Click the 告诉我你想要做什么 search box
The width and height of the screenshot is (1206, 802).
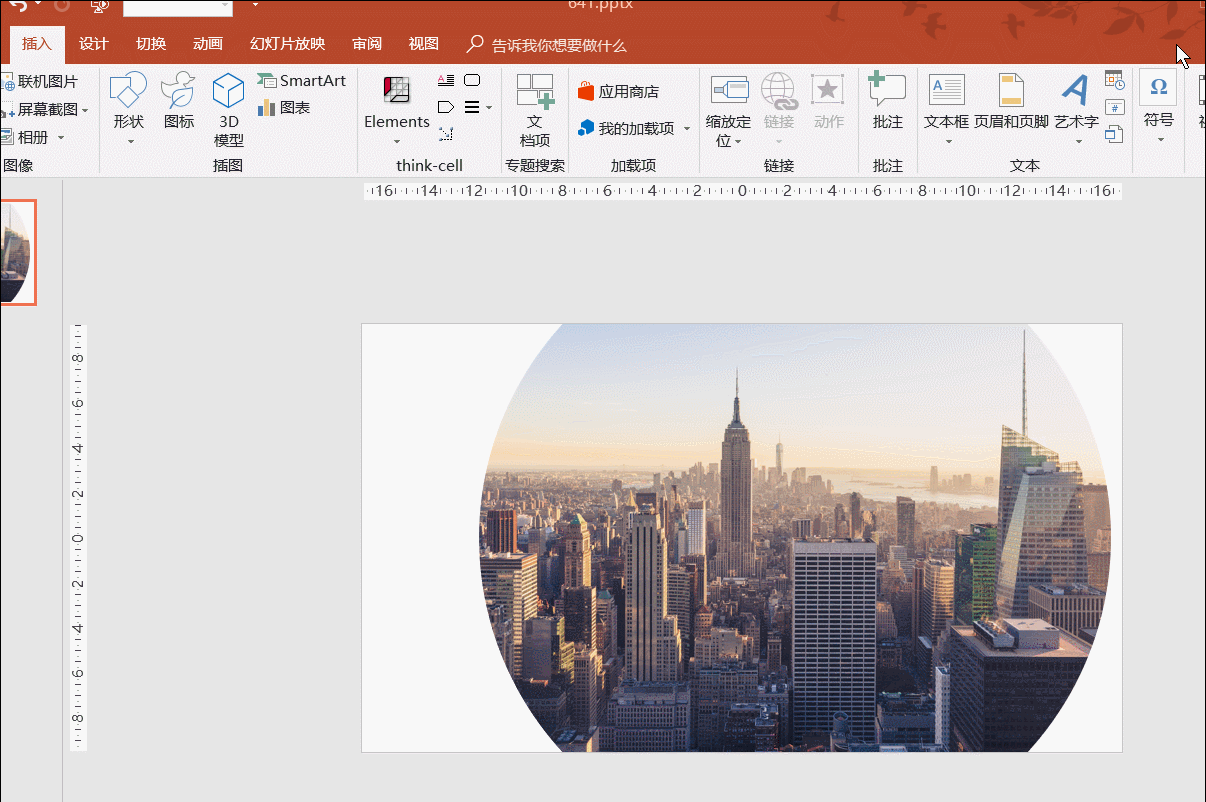tap(558, 45)
